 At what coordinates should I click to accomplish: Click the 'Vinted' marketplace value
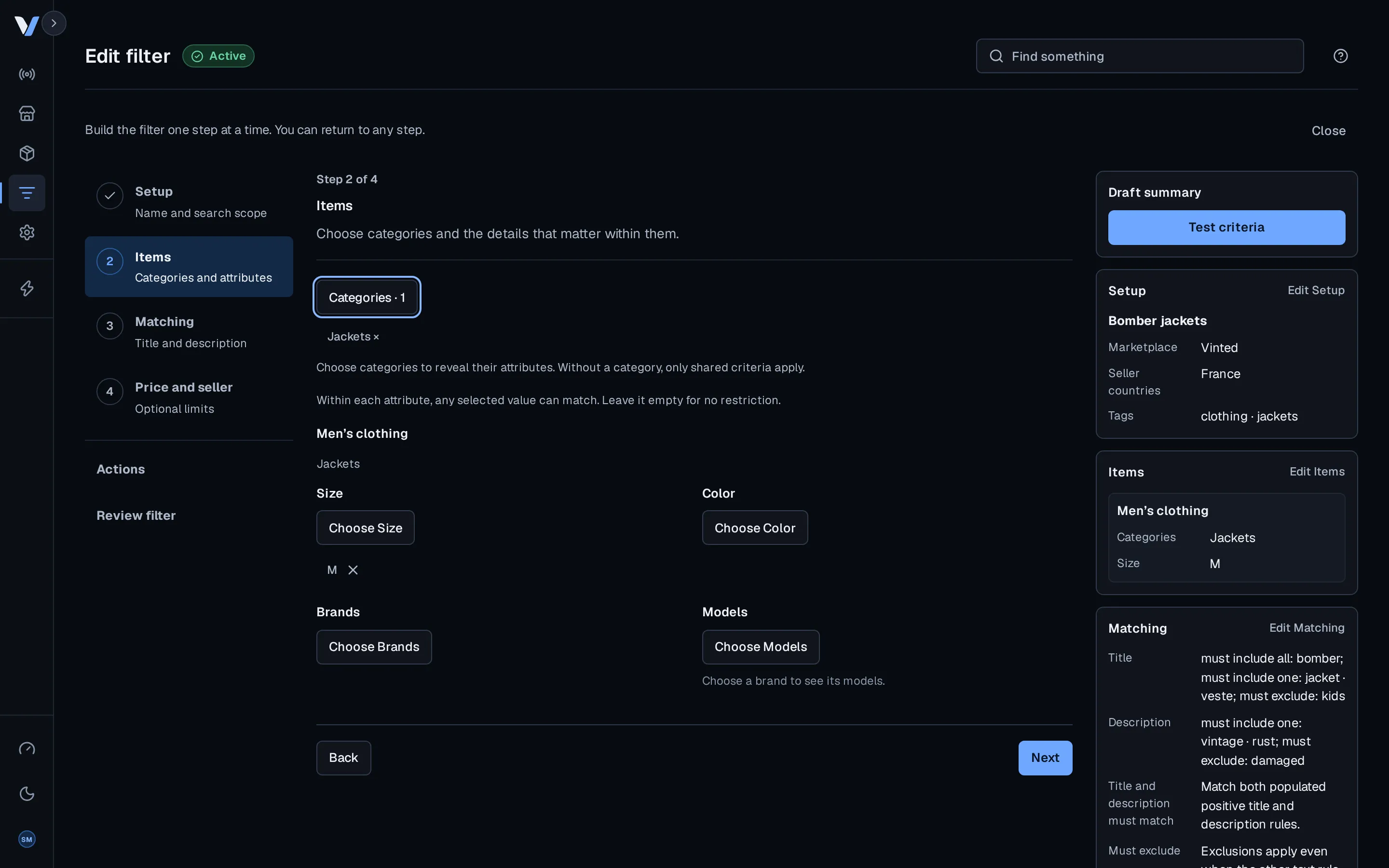(1219, 348)
